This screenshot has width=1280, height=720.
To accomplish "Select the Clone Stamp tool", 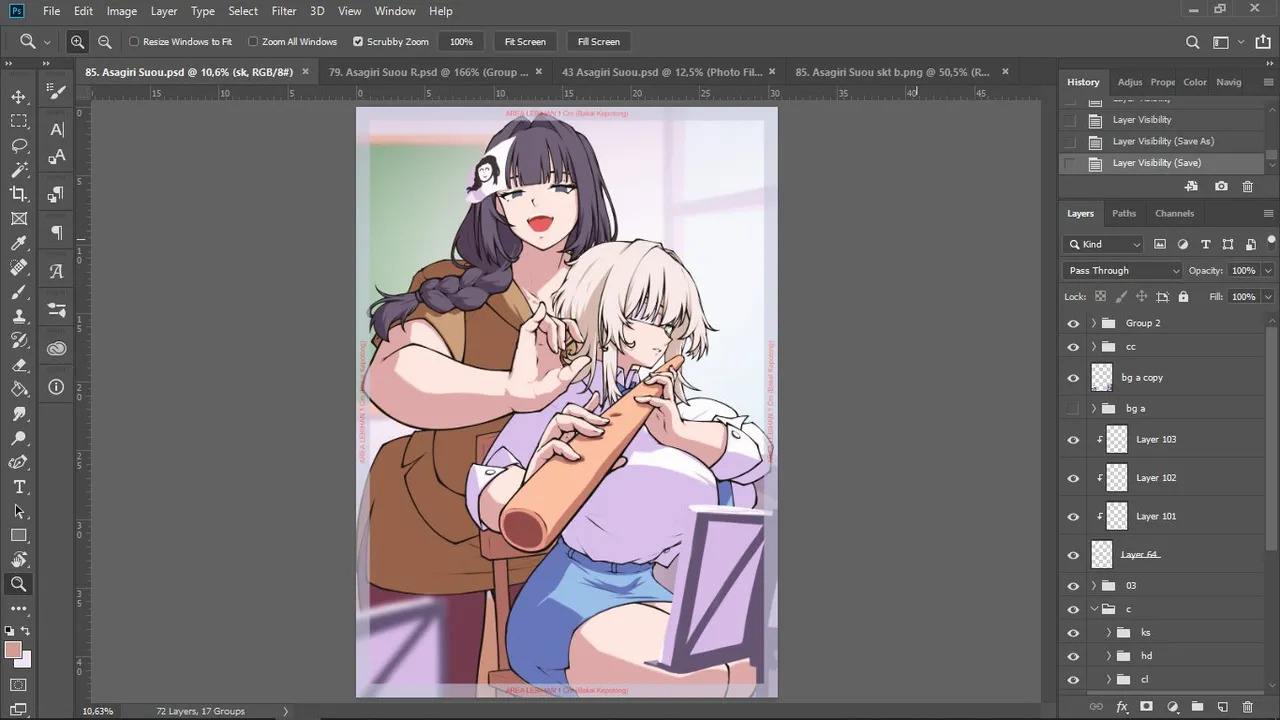I will click(19, 316).
